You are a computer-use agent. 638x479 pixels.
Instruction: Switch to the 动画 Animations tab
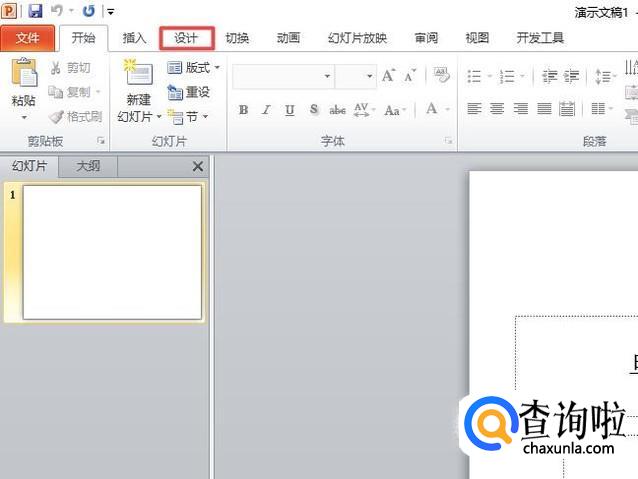pyautogui.click(x=288, y=38)
